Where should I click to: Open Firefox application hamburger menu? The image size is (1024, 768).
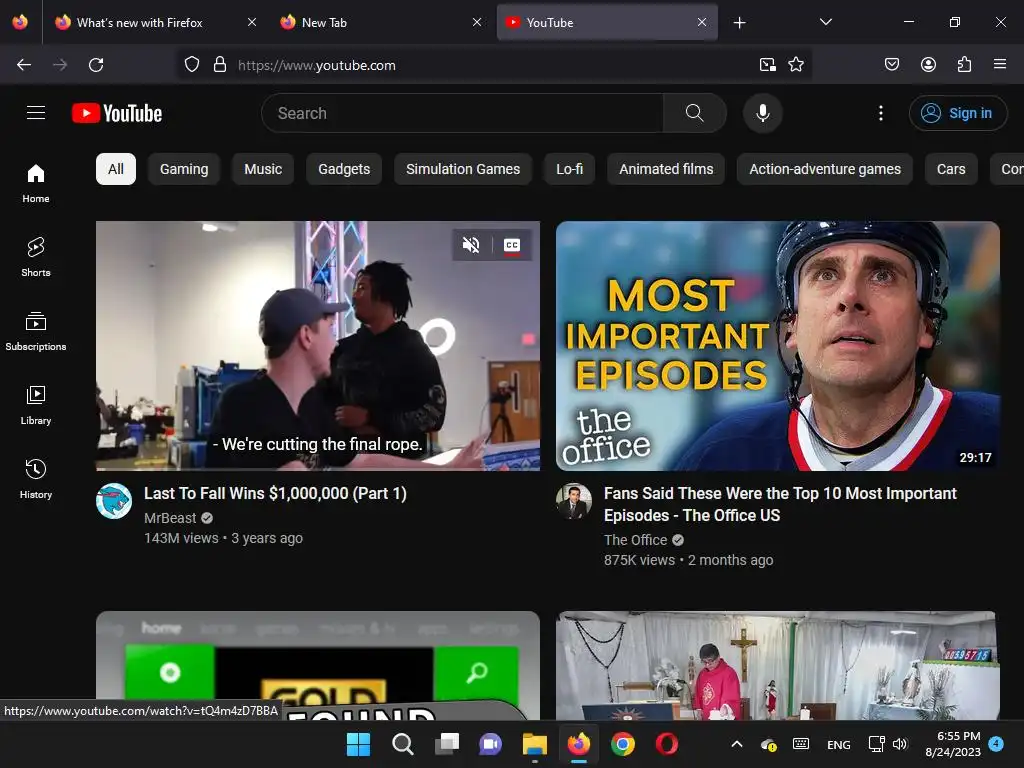point(999,65)
